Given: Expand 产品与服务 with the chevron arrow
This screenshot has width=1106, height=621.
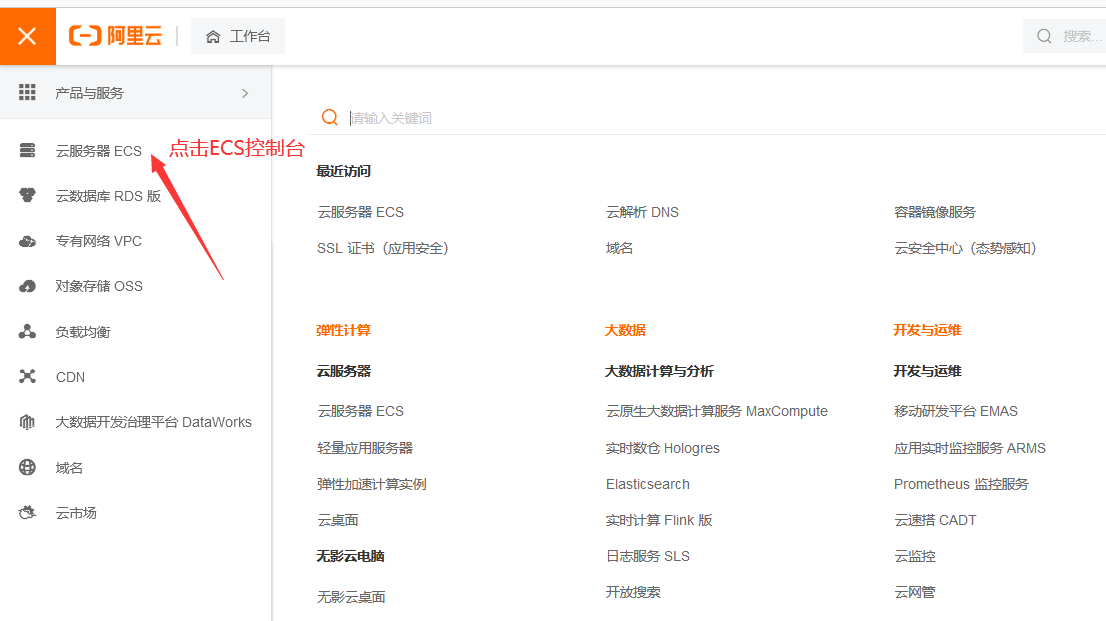Looking at the screenshot, I should point(245,93).
